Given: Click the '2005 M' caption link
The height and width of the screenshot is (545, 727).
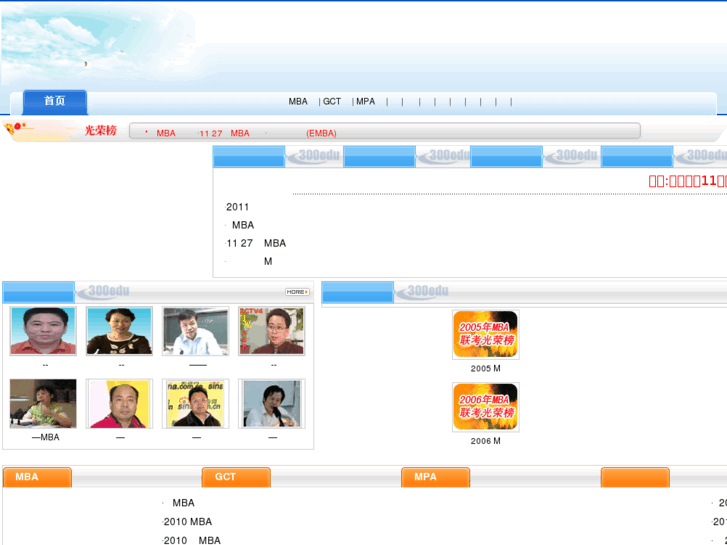Looking at the screenshot, I should click(x=485, y=369).
